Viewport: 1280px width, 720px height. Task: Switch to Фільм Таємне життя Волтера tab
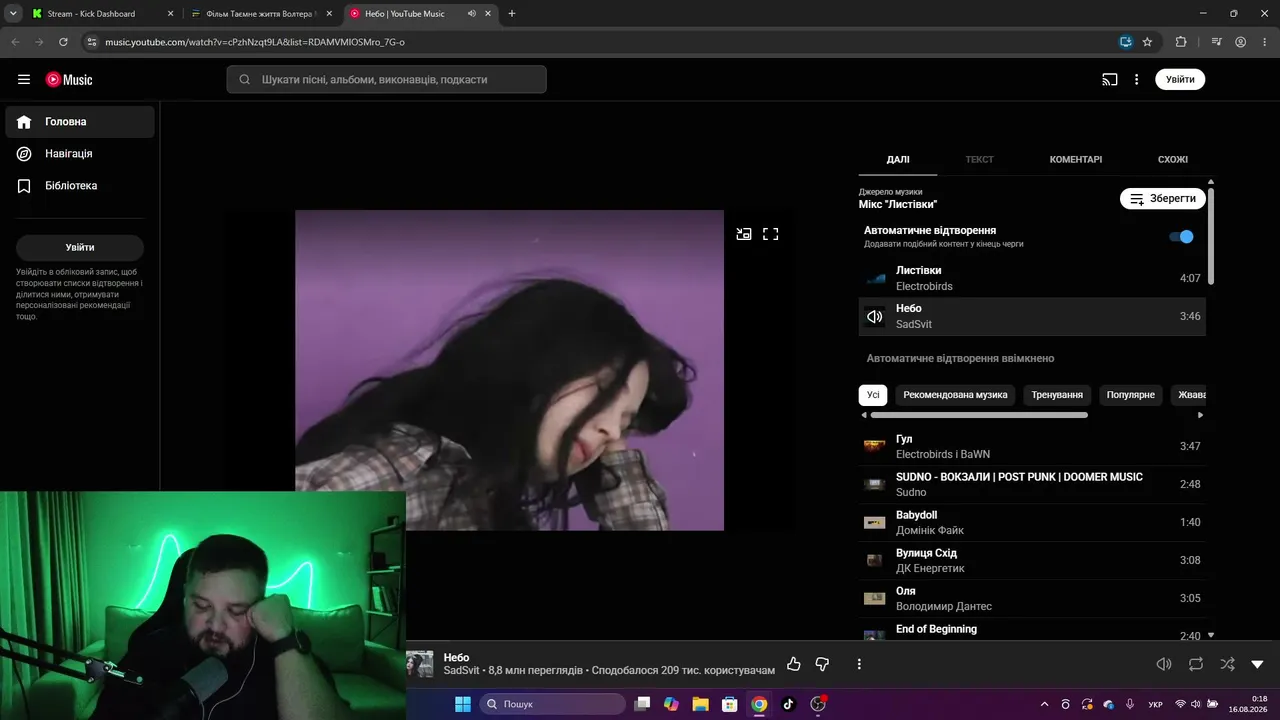(263, 14)
